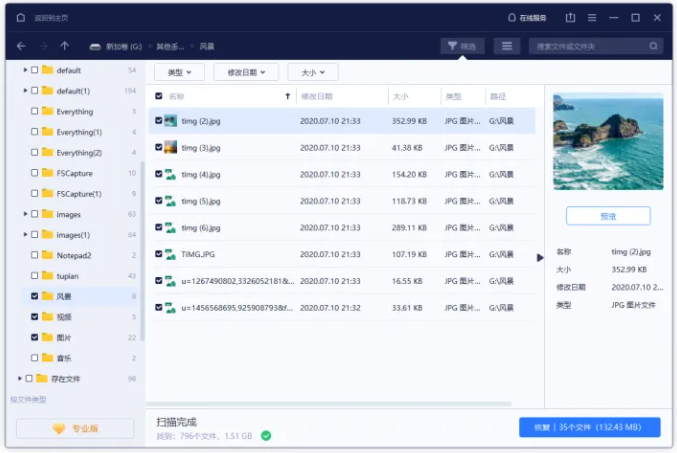Click the 预览 preview button

click(x=608, y=216)
